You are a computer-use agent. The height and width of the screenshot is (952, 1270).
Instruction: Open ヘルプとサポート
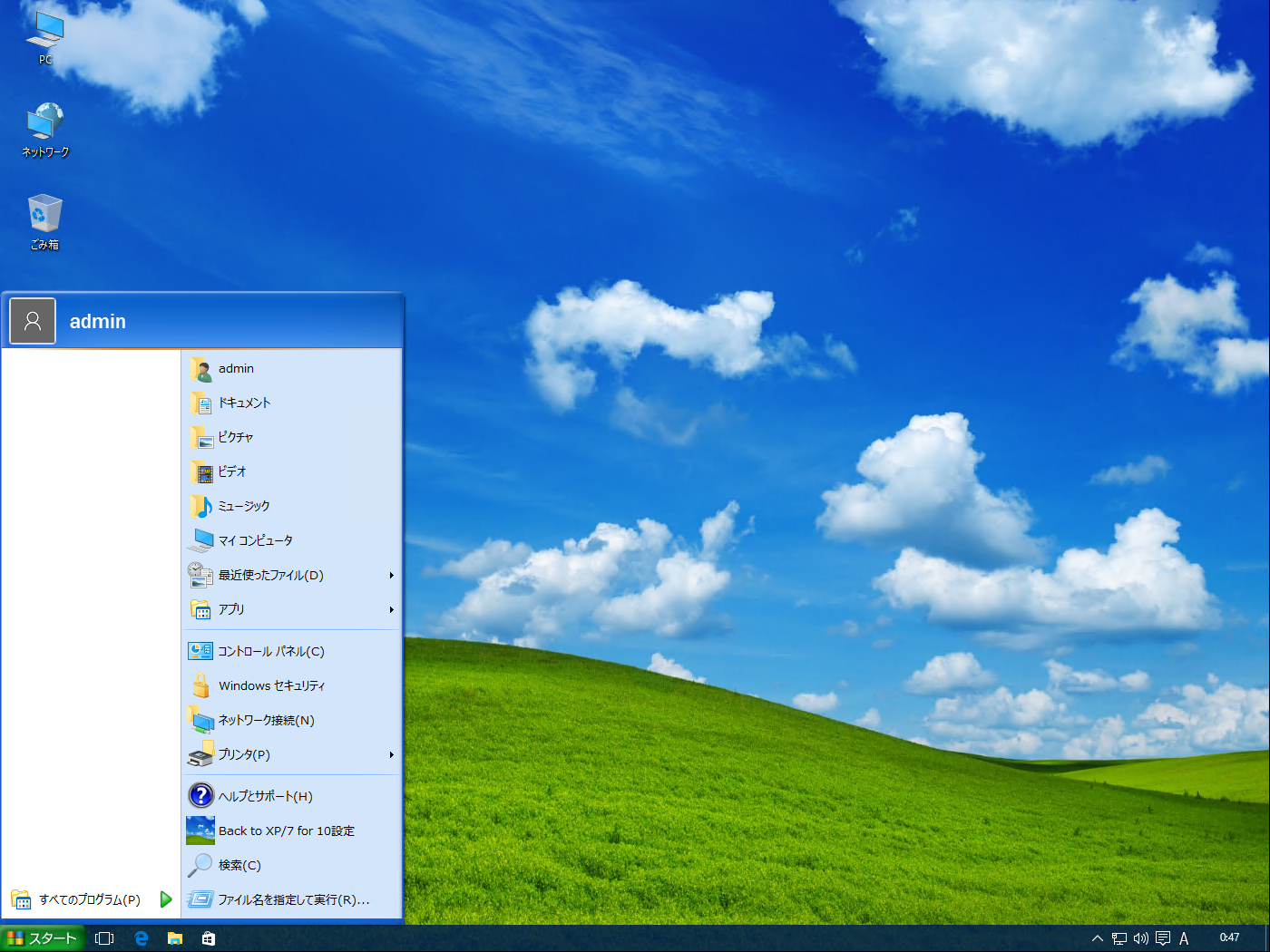click(x=265, y=795)
